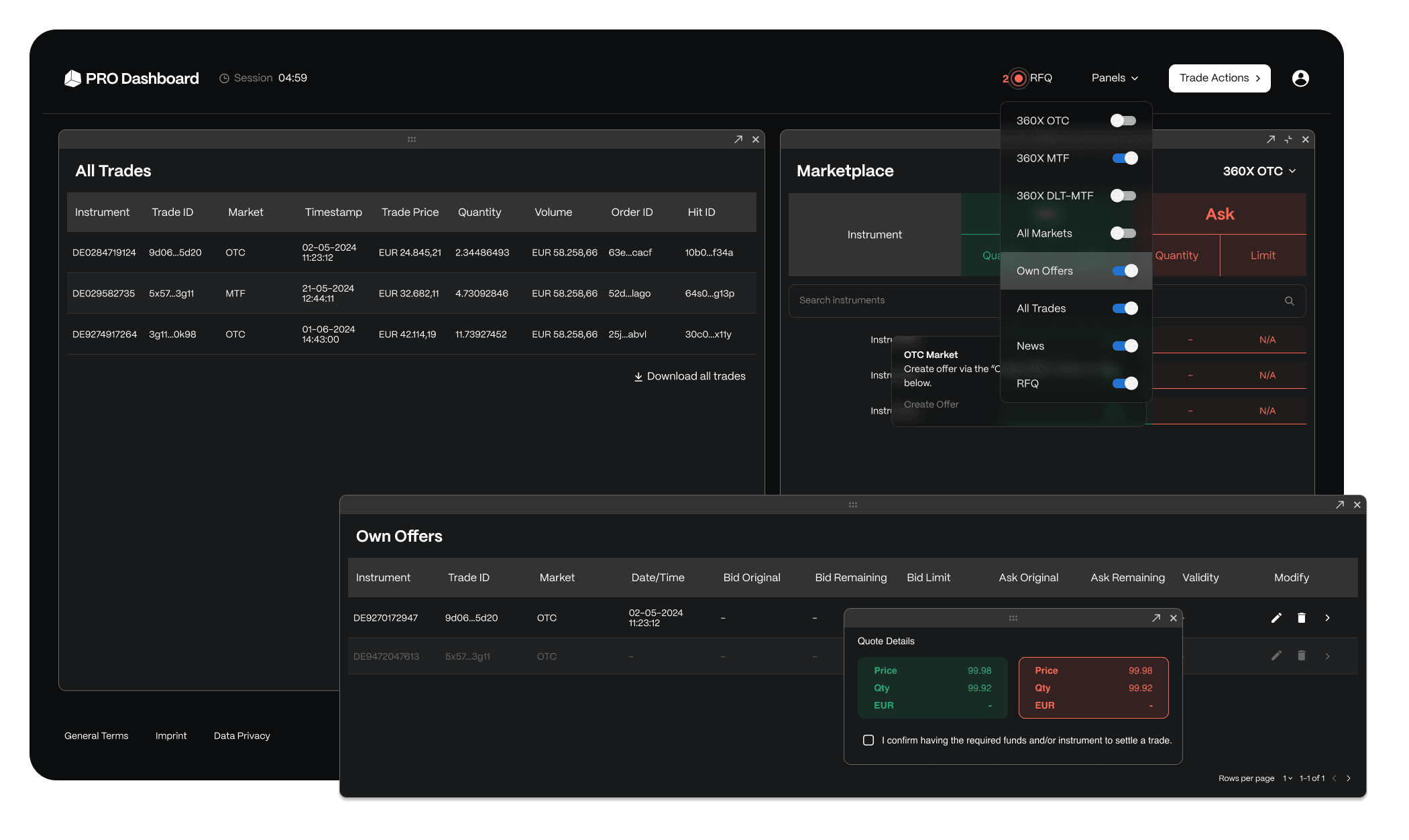This screenshot has width=1409, height=840.
Task: Click the edit pencil for DE9270172947 offer
Action: pyautogui.click(x=1276, y=617)
